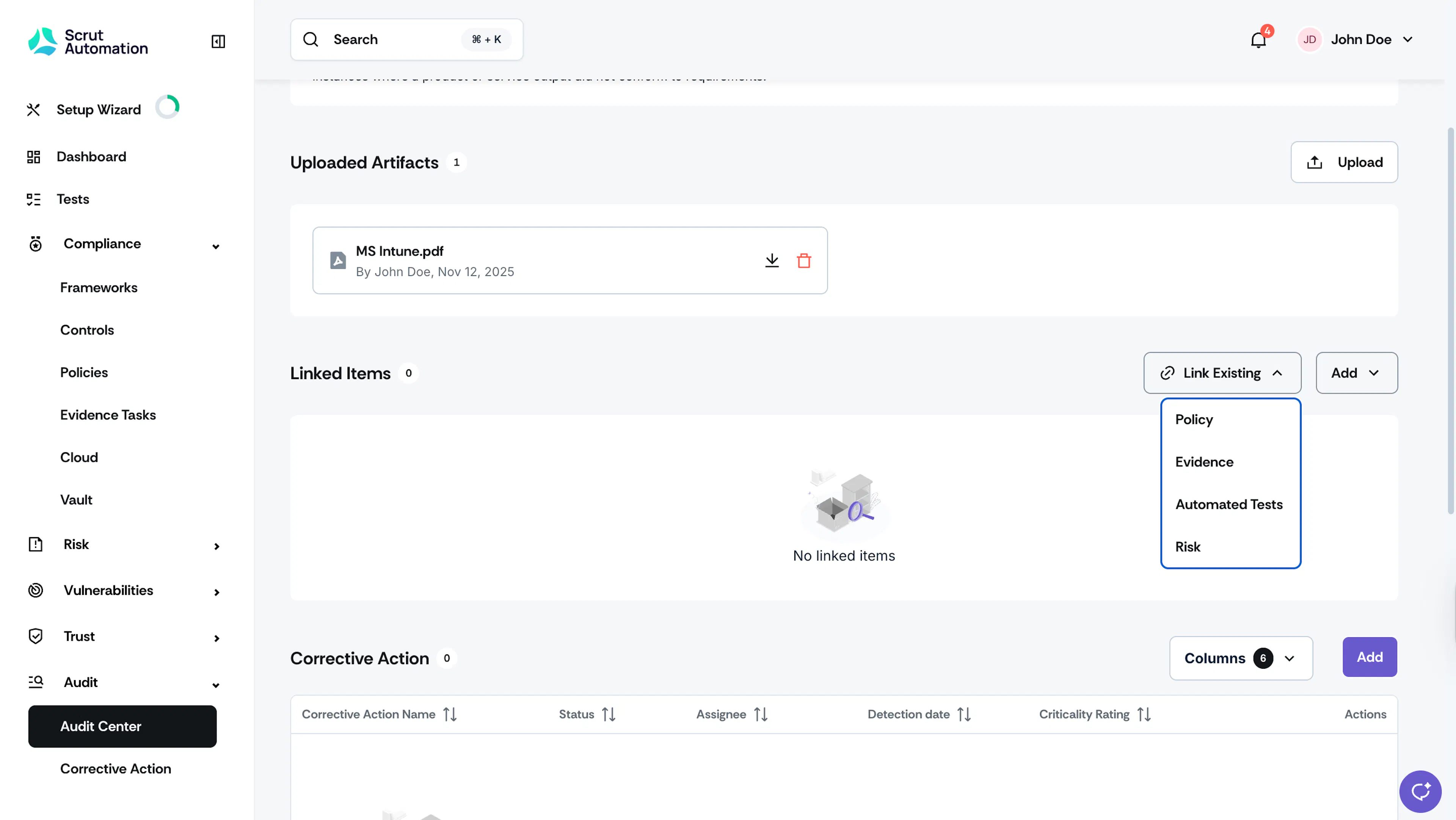Click the MS Intune.pdf file name
The height and width of the screenshot is (820, 1456).
pos(400,251)
